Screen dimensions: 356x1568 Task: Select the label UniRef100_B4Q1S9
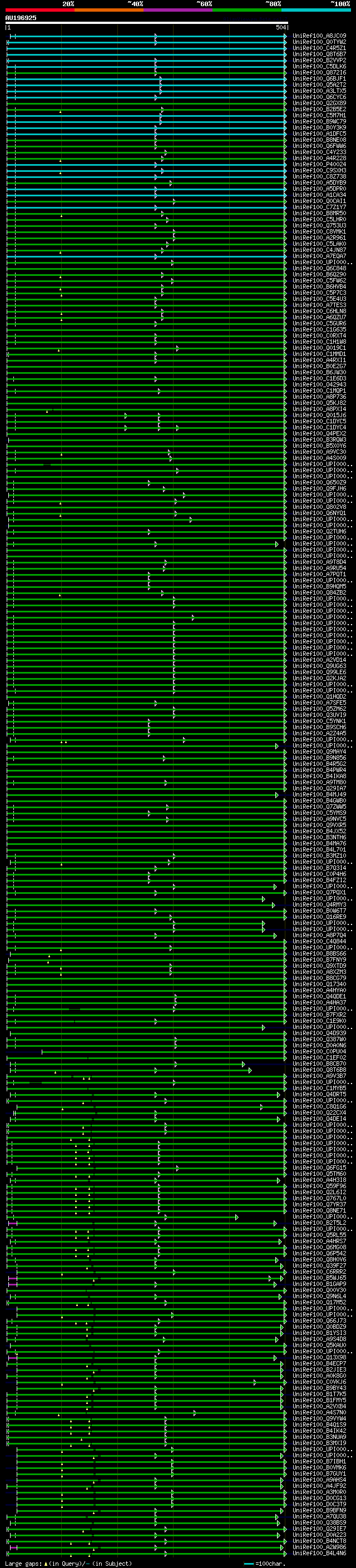(319, 1425)
